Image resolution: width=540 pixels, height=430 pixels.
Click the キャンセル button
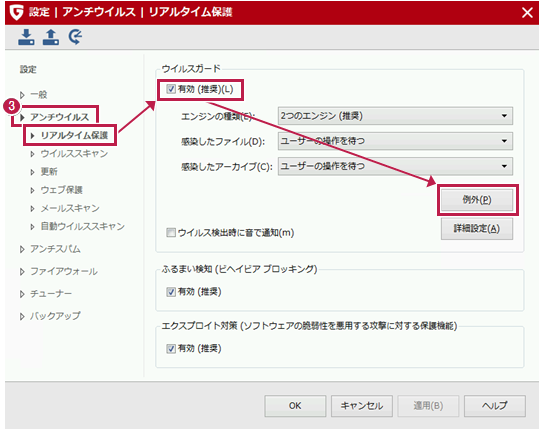point(362,406)
